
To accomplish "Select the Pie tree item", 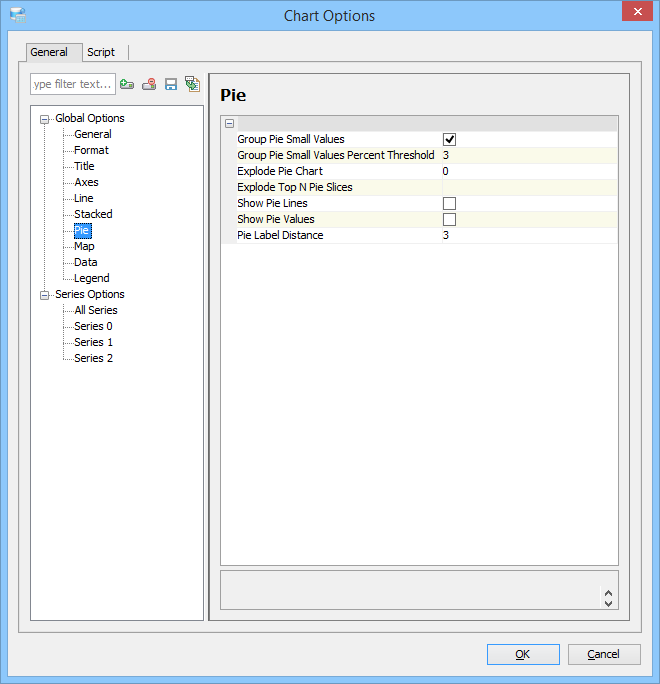I will [x=82, y=230].
